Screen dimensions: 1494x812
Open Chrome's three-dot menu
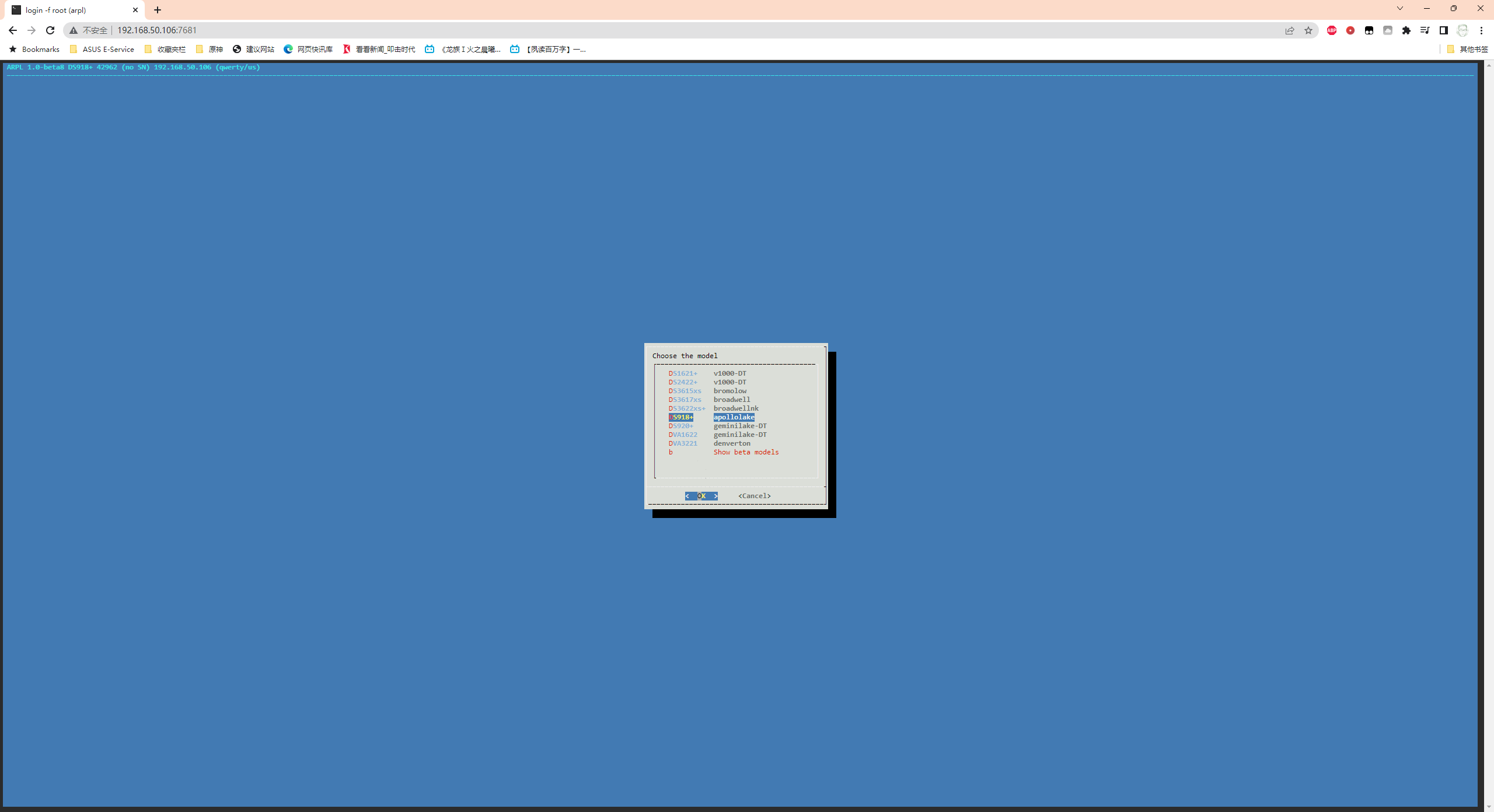click(1481, 30)
